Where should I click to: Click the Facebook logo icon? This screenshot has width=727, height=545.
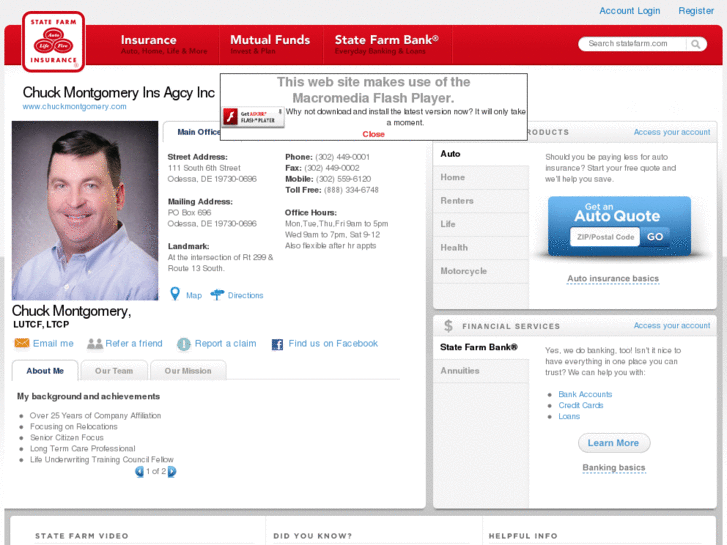click(277, 344)
